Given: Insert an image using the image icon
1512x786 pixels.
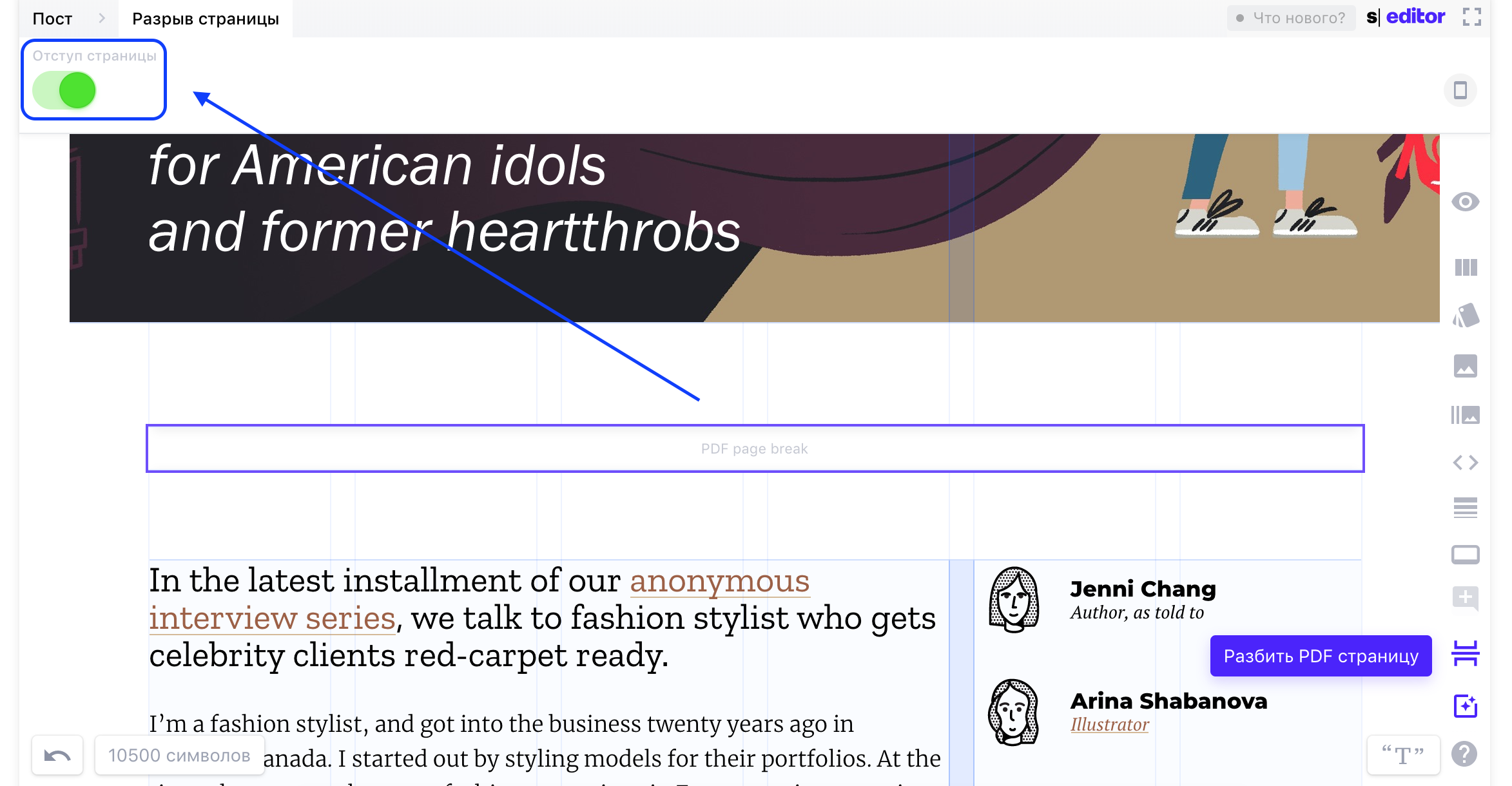Looking at the screenshot, I should pos(1466,367).
